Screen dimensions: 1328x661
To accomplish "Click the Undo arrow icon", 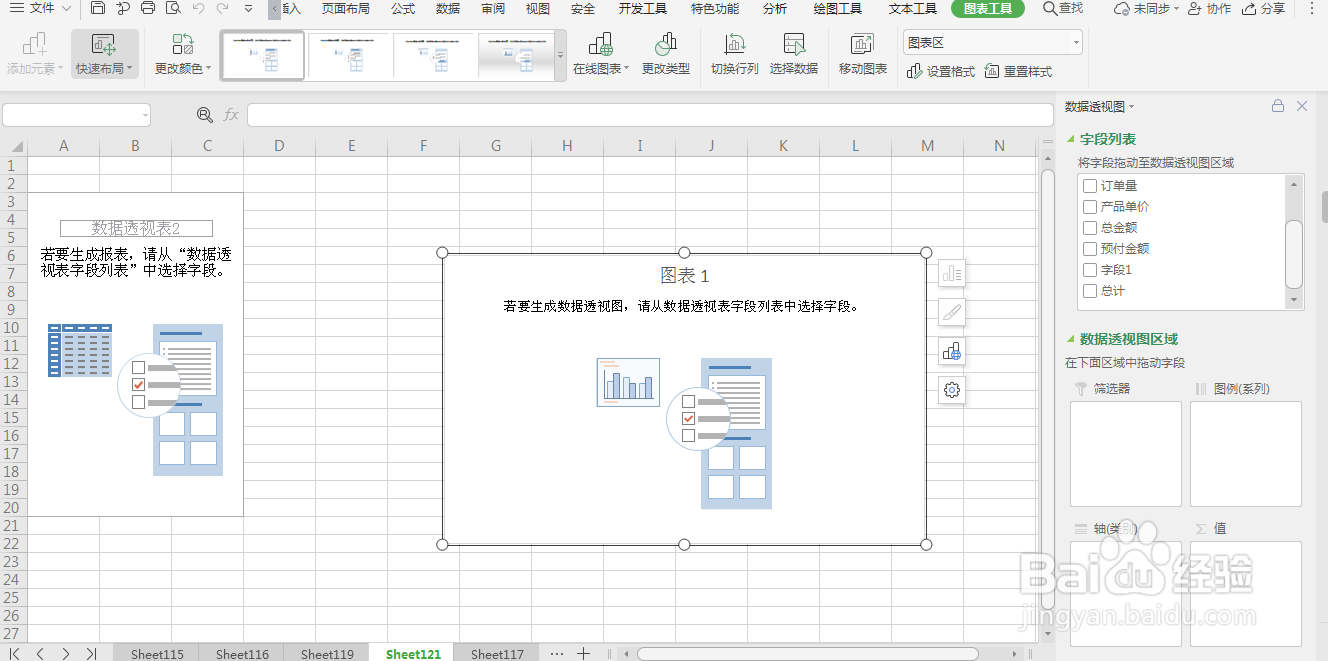I will pyautogui.click(x=198, y=9).
